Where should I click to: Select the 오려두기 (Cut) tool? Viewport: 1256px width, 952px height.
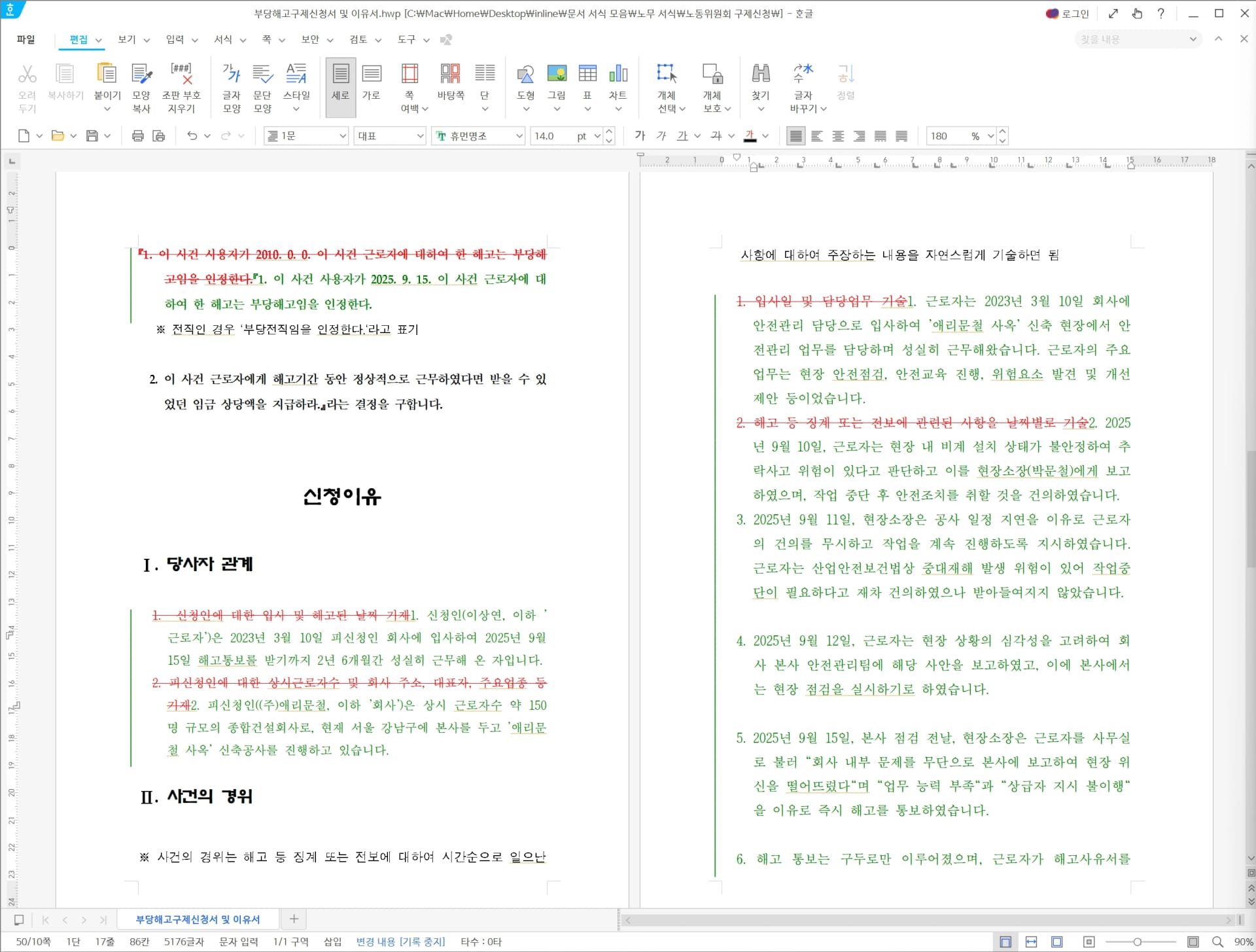click(27, 86)
